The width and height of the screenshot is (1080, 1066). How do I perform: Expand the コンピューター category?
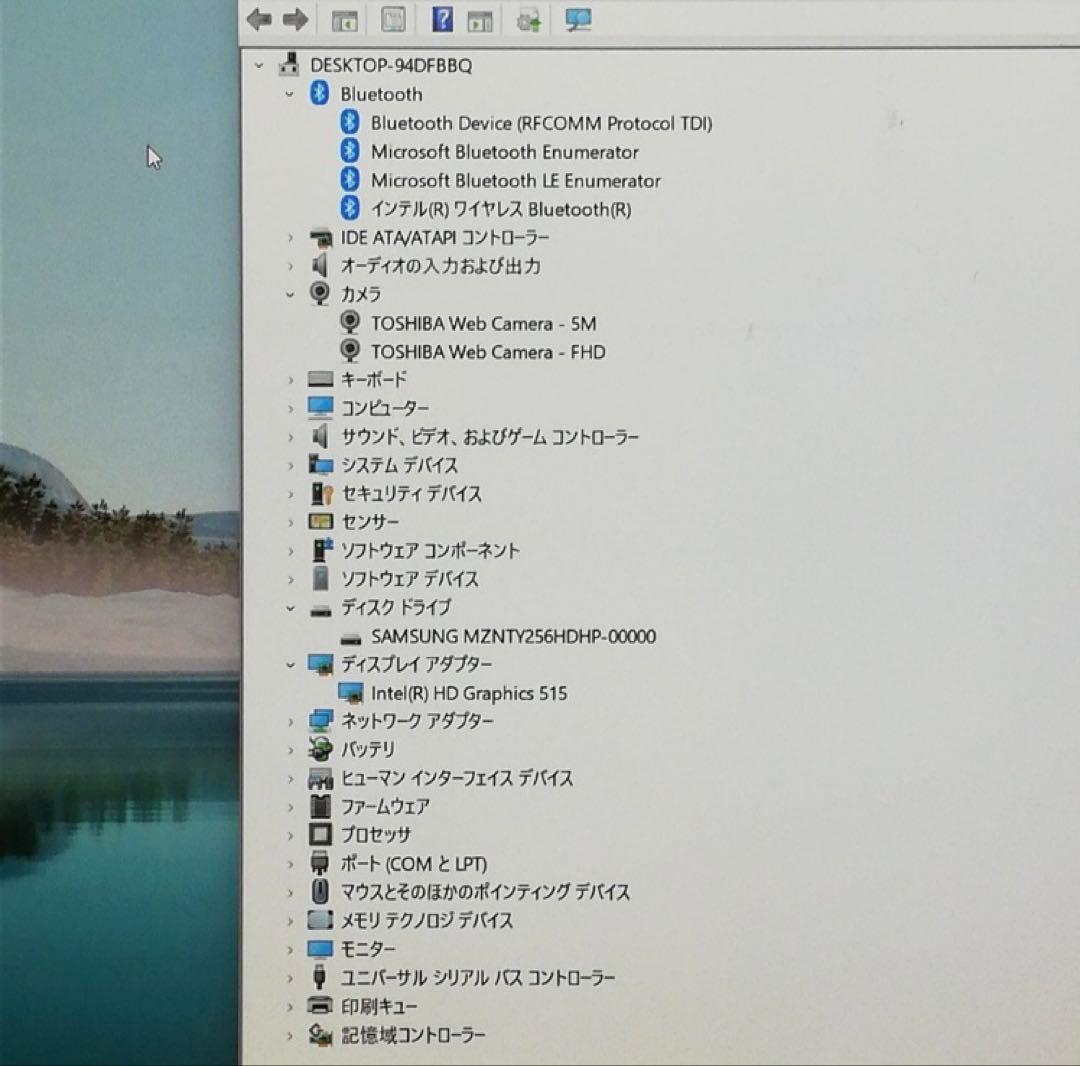(x=290, y=408)
